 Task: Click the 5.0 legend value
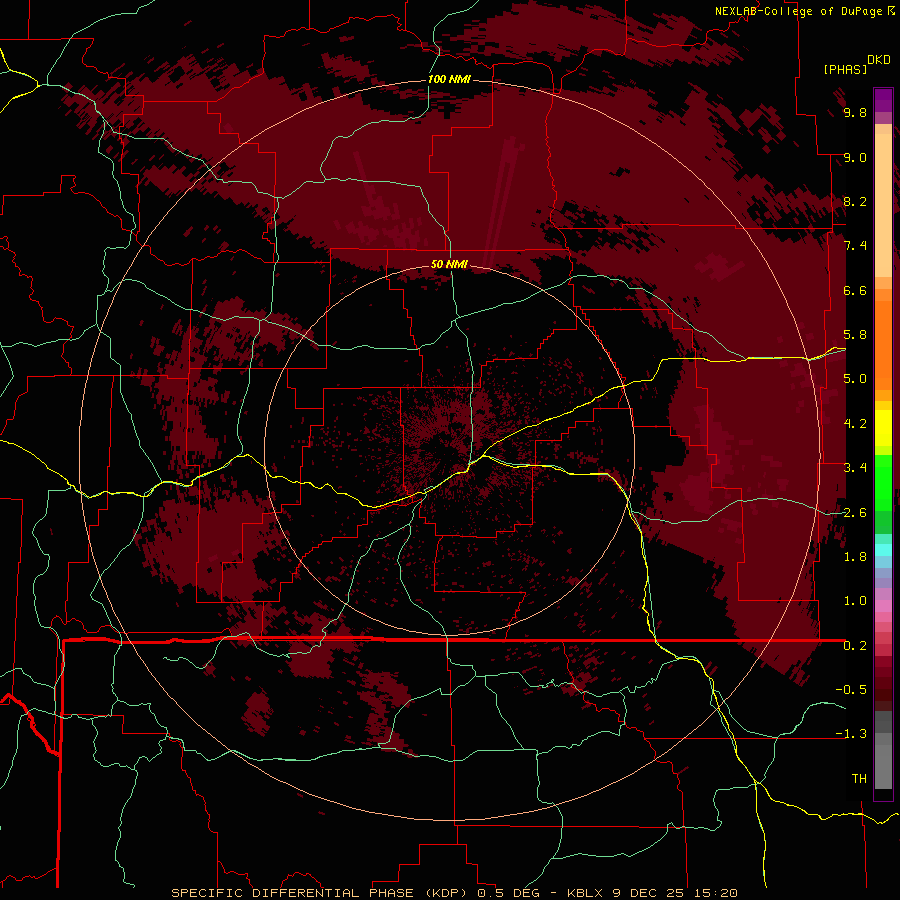[855, 379]
